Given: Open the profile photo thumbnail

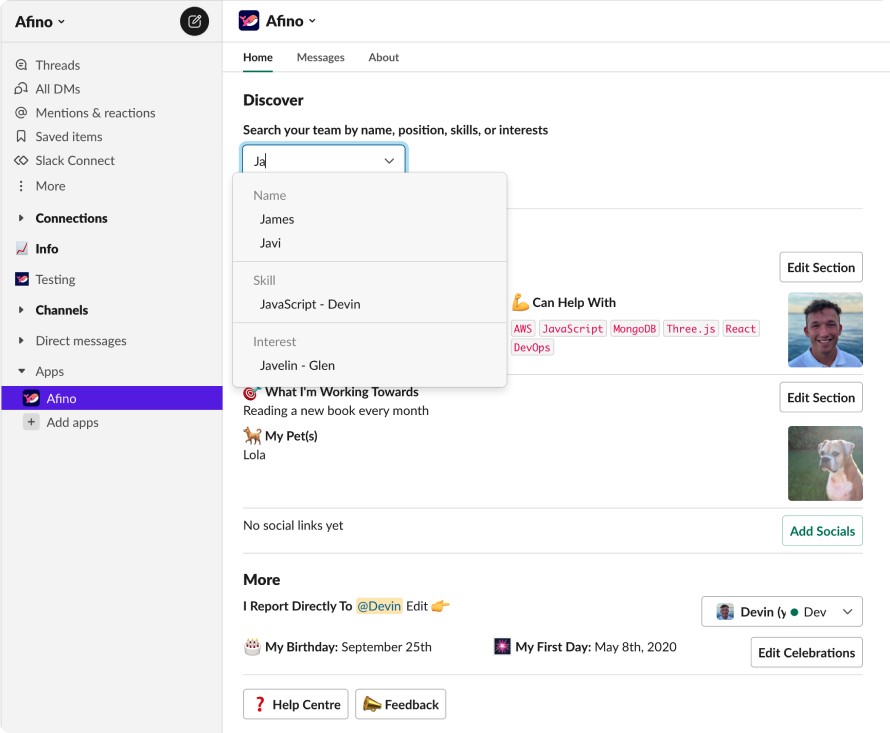Looking at the screenshot, I should coord(825,329).
